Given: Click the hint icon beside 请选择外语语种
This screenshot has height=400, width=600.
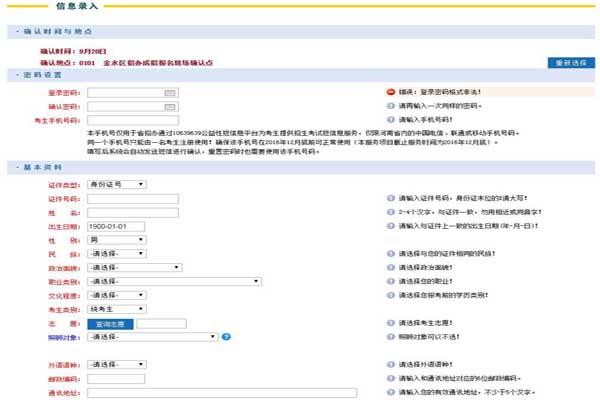Looking at the screenshot, I should pyautogui.click(x=391, y=365).
